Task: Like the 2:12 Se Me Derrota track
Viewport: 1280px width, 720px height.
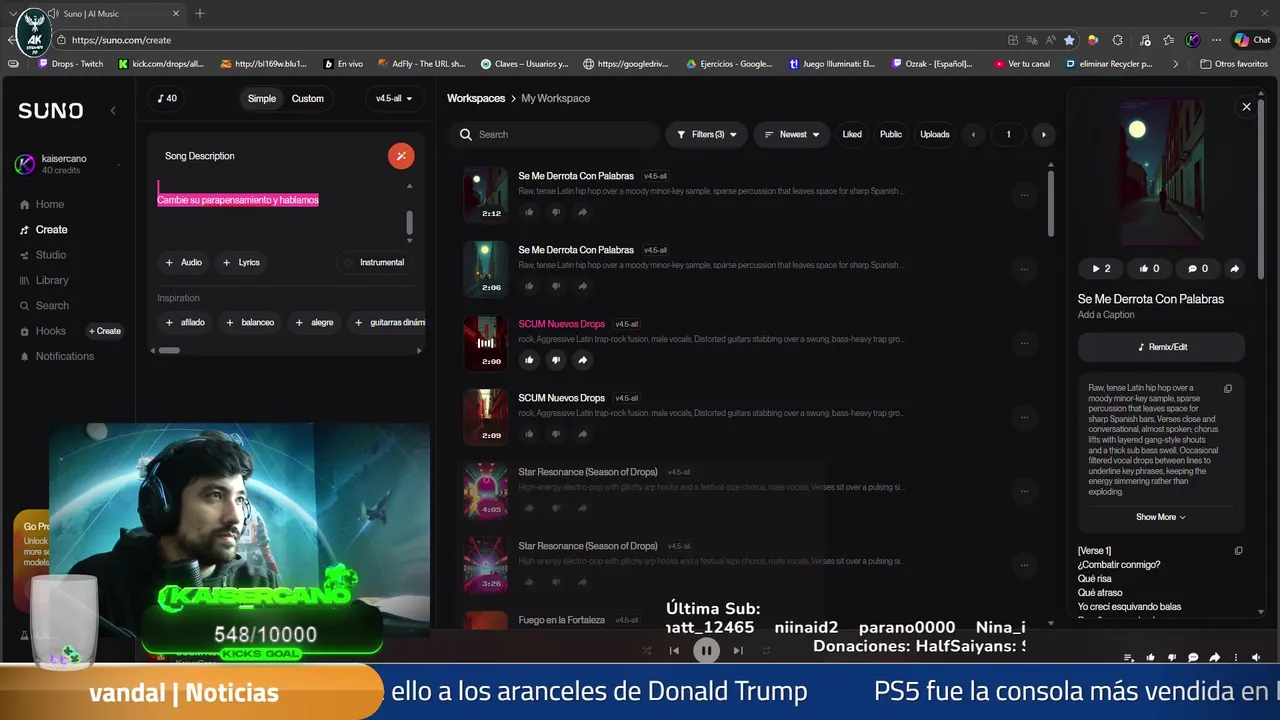Action: tap(529, 212)
